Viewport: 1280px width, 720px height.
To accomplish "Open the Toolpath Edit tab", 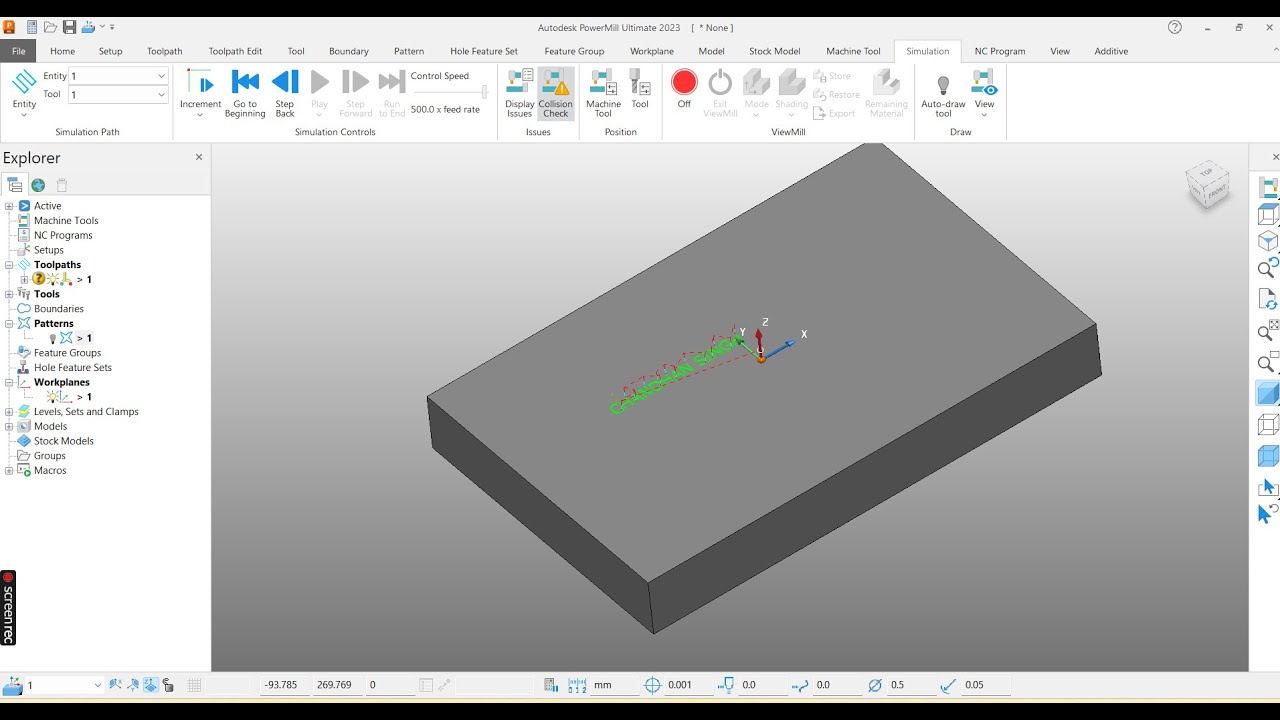I will point(235,51).
